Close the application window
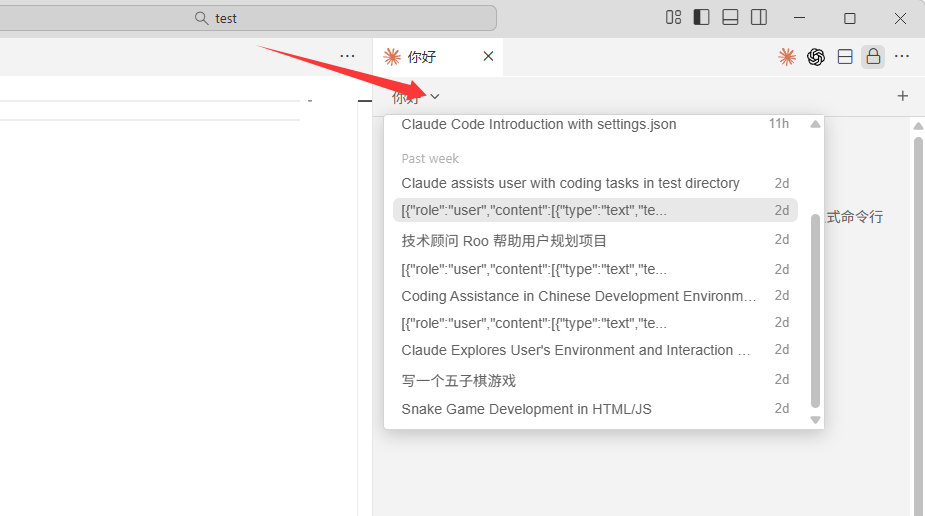925x516 pixels. [900, 18]
